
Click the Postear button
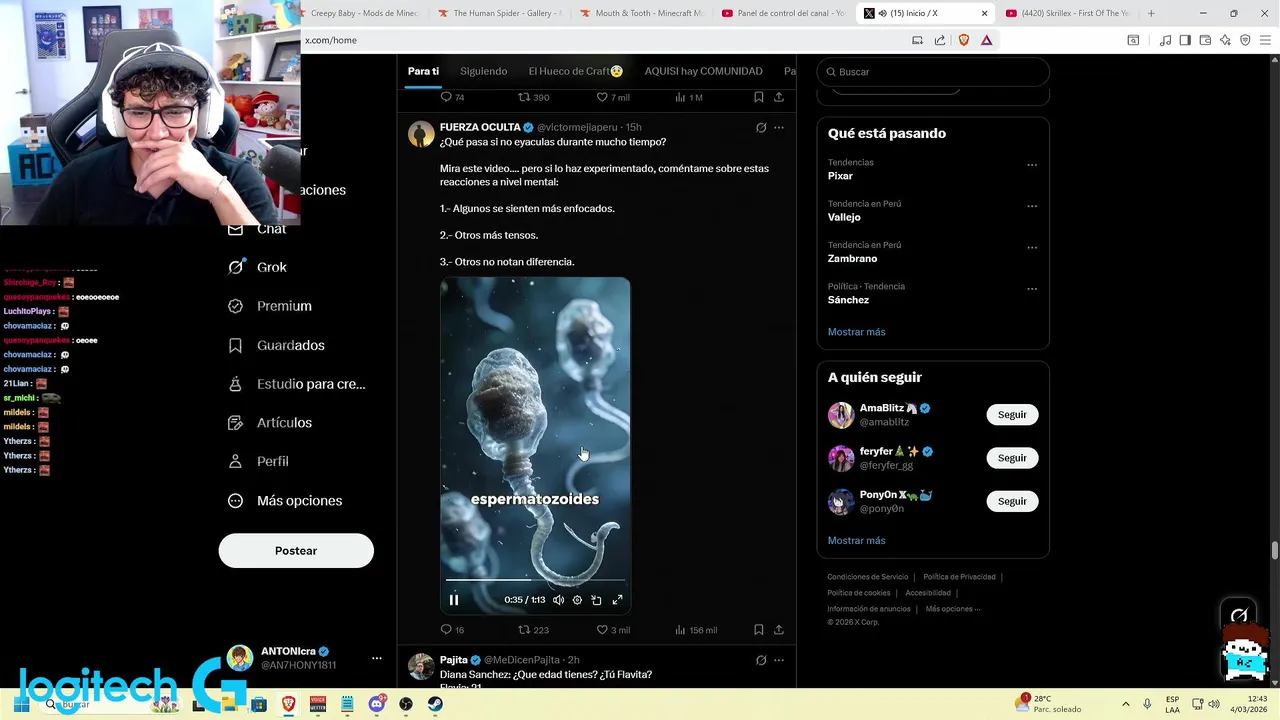coord(296,551)
